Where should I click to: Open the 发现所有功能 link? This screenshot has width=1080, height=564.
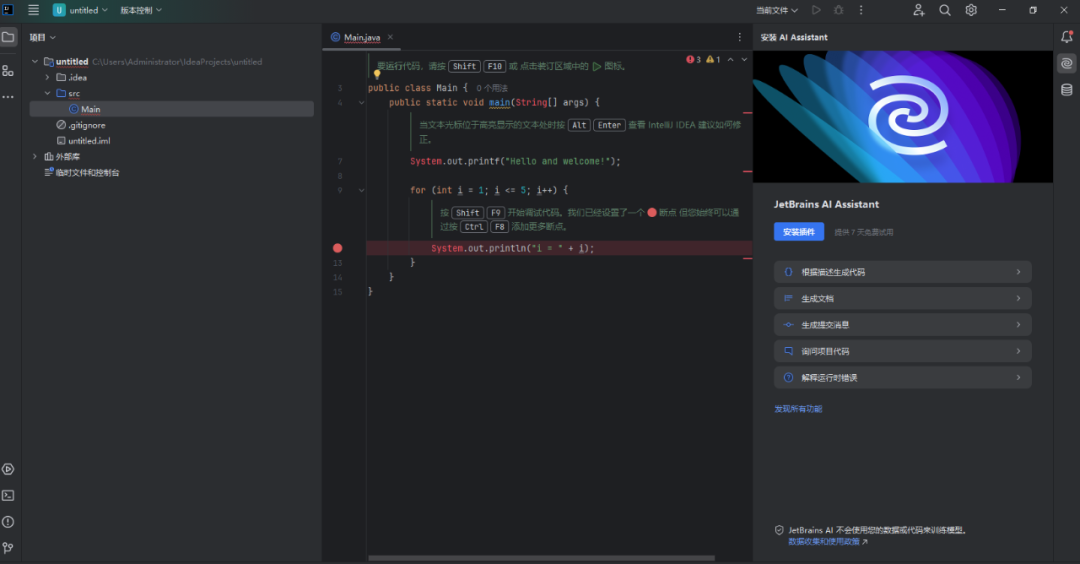[798, 409]
